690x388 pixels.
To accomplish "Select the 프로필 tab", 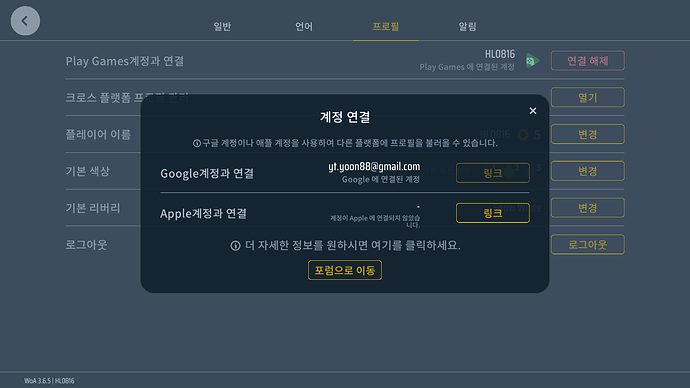I will pyautogui.click(x=385, y=26).
